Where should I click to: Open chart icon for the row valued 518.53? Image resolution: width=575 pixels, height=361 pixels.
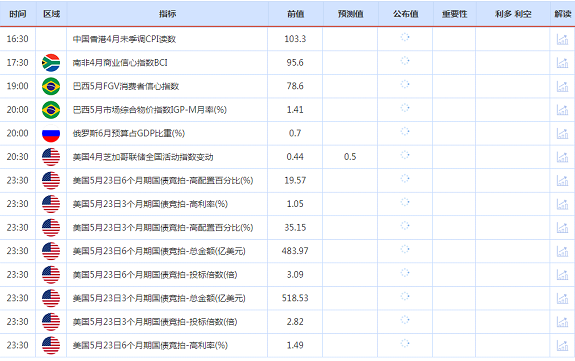click(562, 298)
